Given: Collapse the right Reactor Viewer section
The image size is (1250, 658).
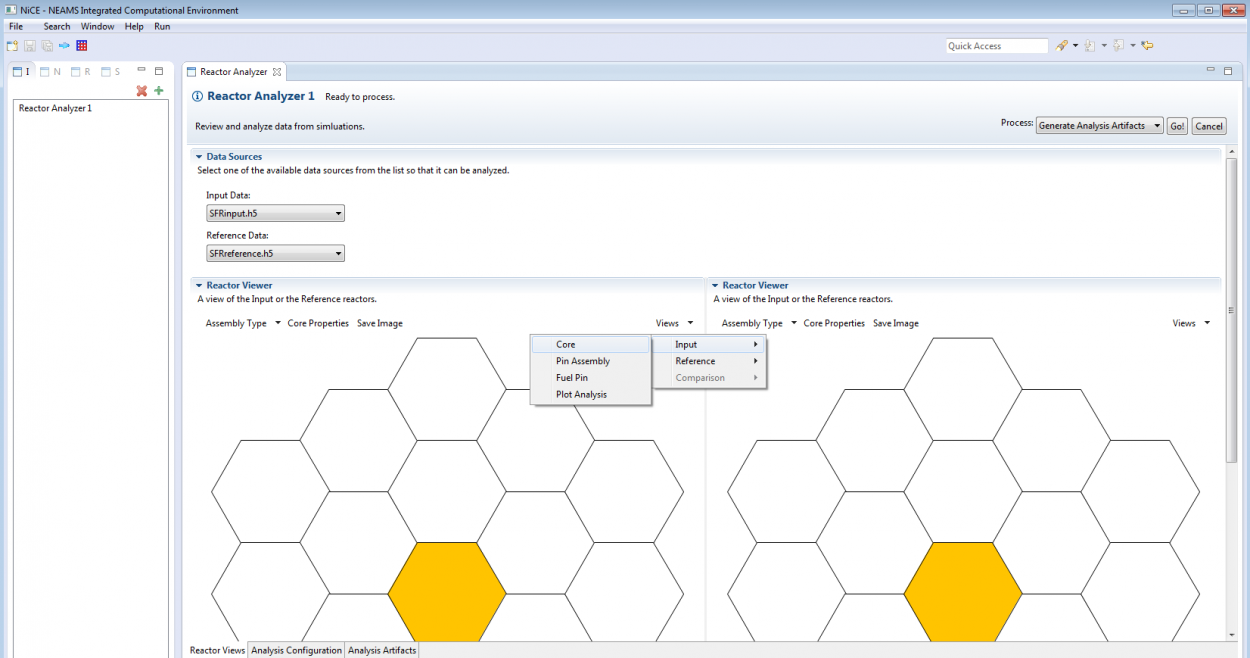Looking at the screenshot, I should 715,286.
